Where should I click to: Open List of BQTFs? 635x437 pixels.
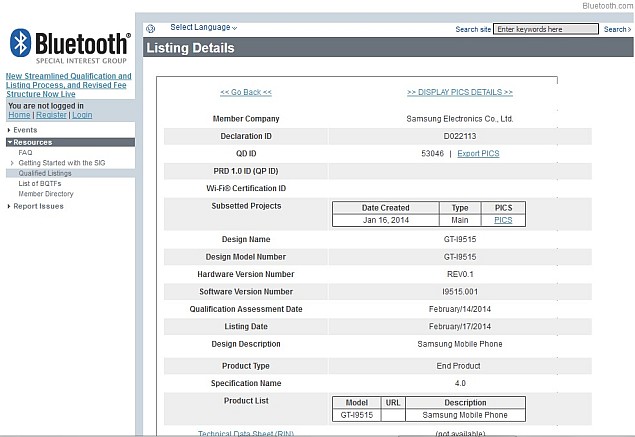pyautogui.click(x=41, y=183)
